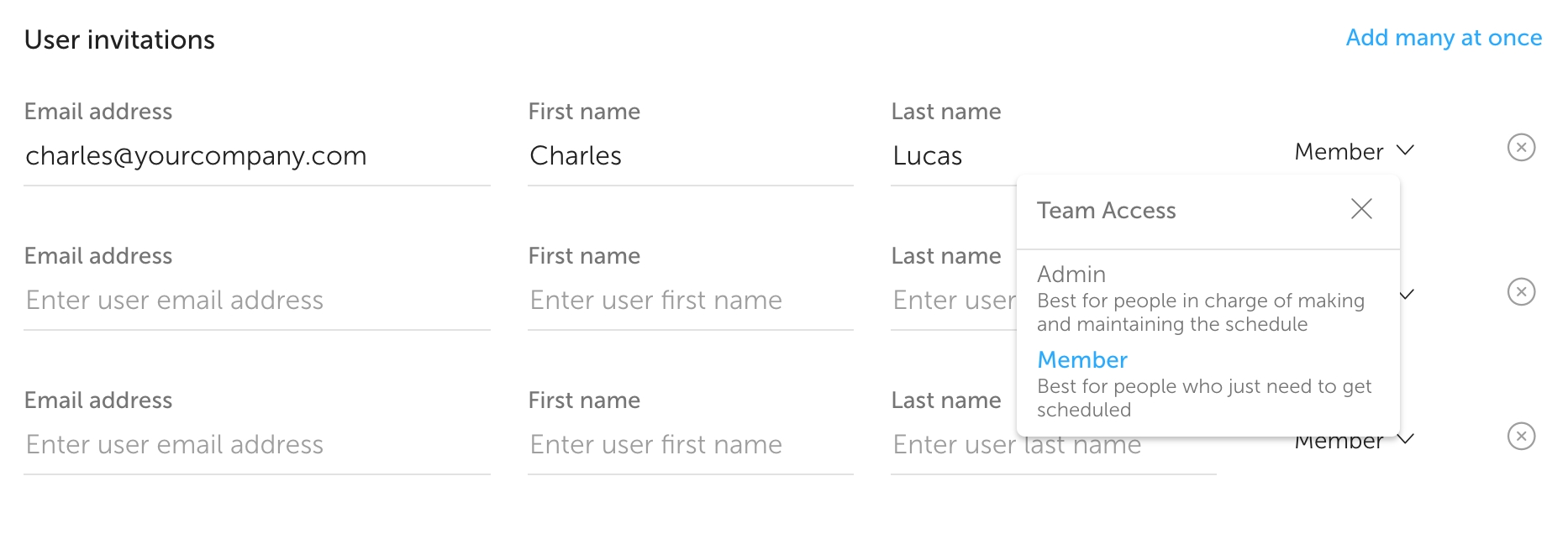Choose the Member access option
This screenshot has height=539, width=1568.
(1082, 360)
